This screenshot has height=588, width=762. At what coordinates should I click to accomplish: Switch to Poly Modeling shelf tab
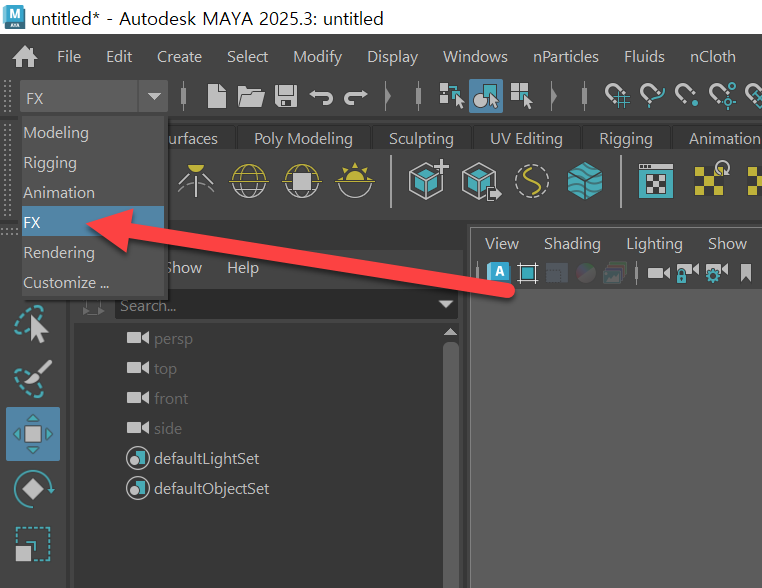pos(303,139)
